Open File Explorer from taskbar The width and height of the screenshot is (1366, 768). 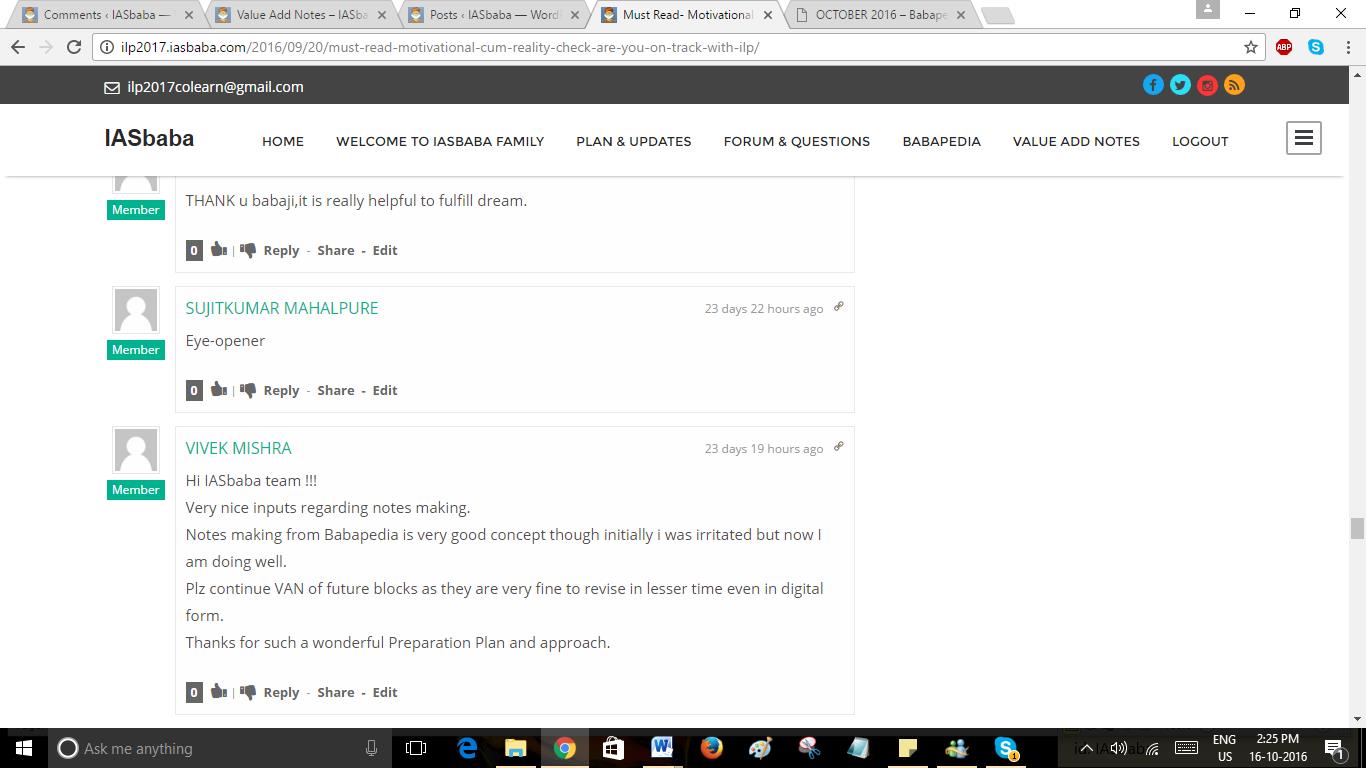pos(516,748)
